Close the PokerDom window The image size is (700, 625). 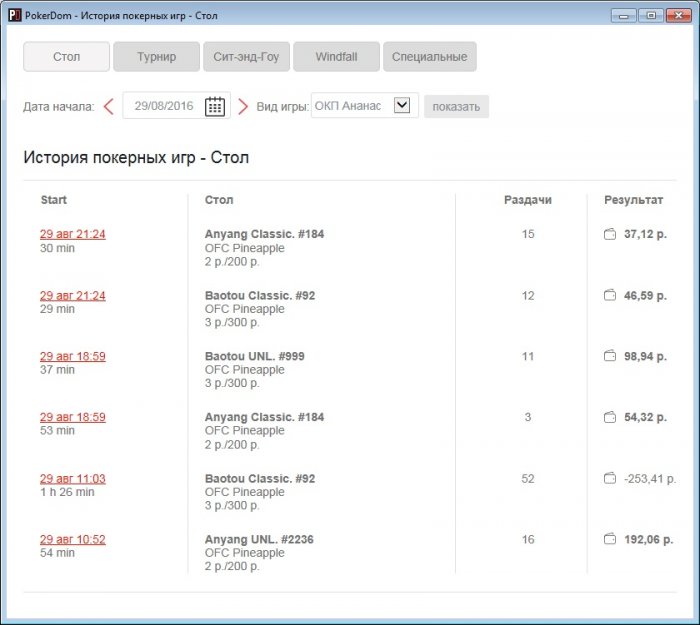pos(679,16)
